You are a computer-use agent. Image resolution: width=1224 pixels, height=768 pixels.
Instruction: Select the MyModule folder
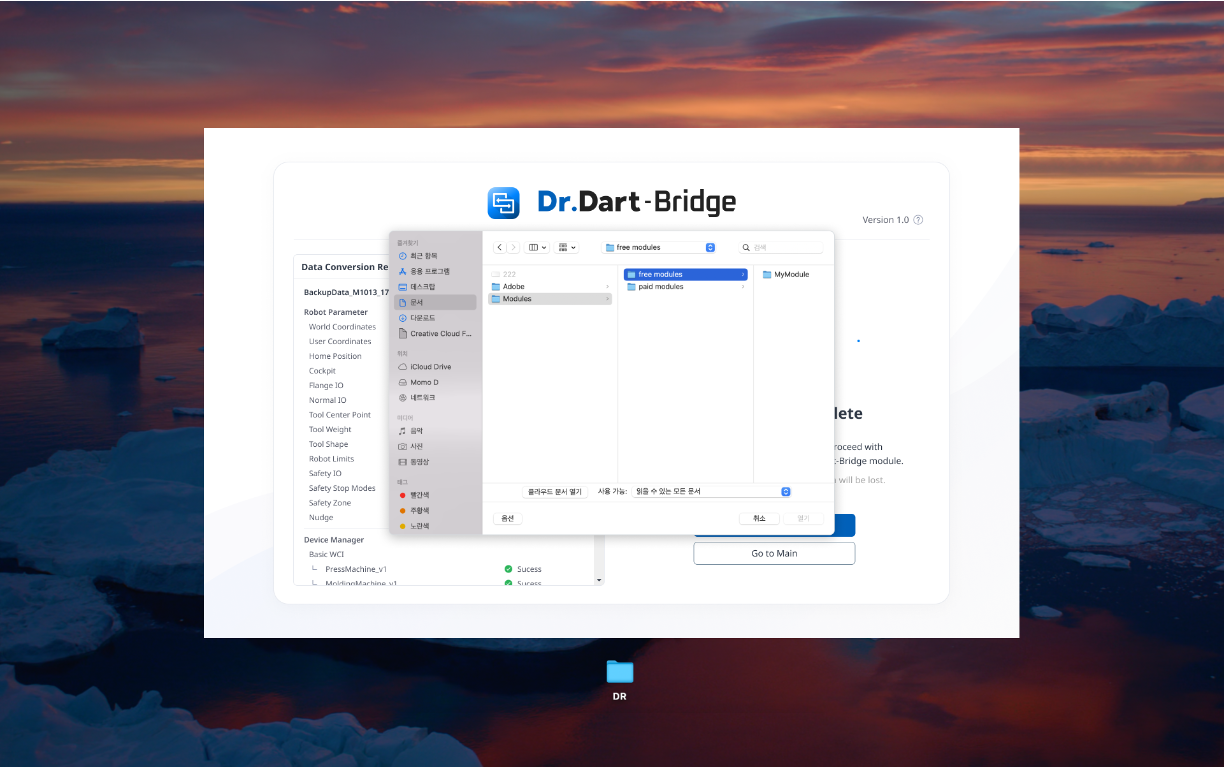click(x=790, y=274)
